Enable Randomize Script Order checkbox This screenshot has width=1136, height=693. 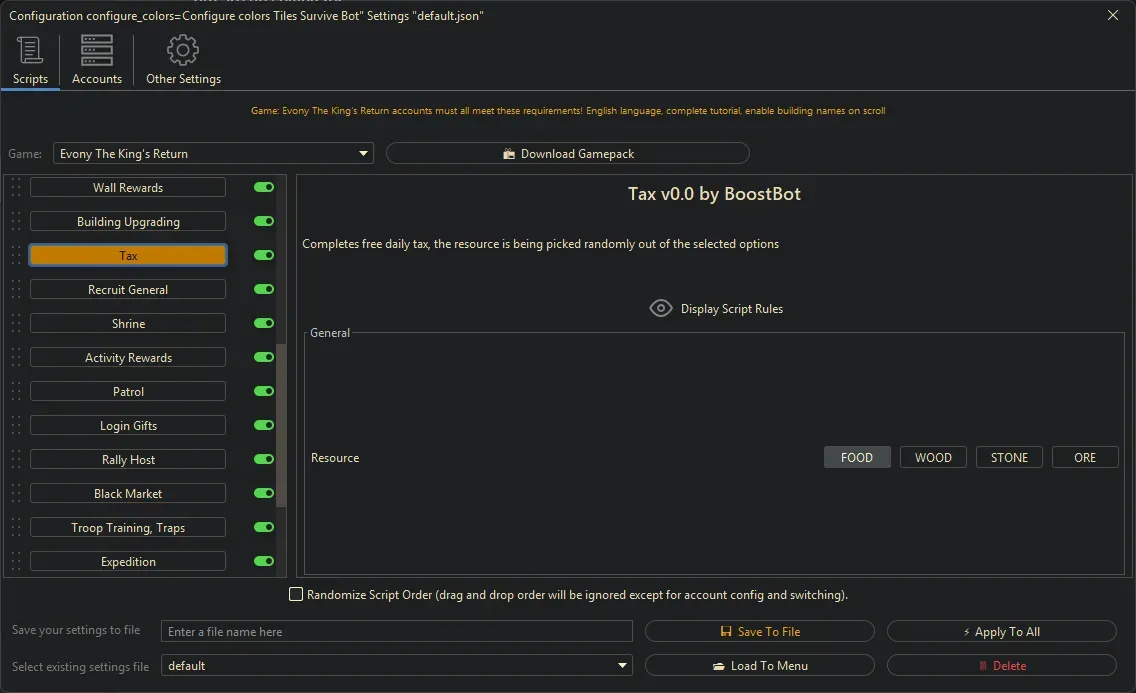pos(296,594)
